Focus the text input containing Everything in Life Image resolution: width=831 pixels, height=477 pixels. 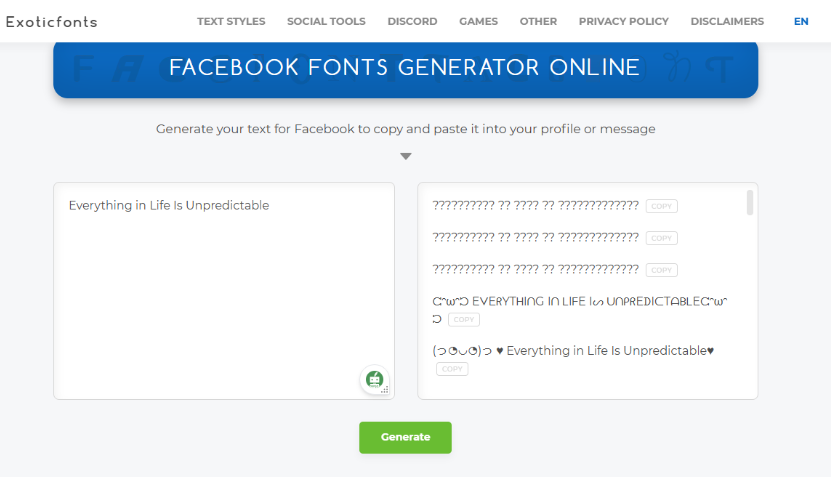pos(224,291)
